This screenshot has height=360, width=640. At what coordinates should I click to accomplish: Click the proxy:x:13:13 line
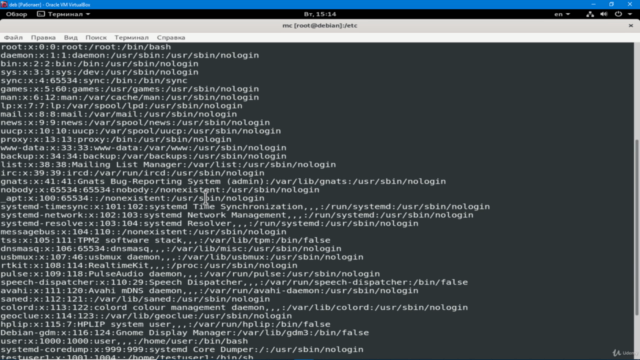point(116,139)
